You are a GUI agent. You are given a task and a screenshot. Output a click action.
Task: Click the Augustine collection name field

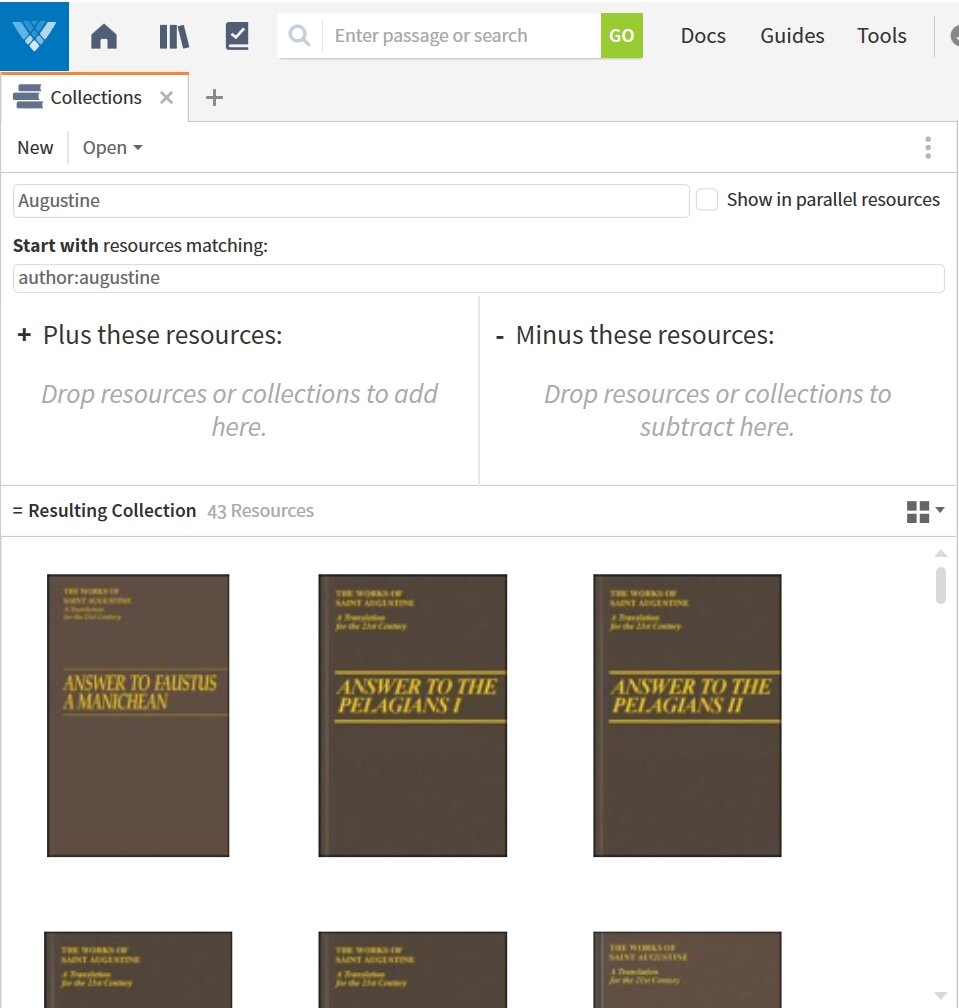click(x=350, y=201)
